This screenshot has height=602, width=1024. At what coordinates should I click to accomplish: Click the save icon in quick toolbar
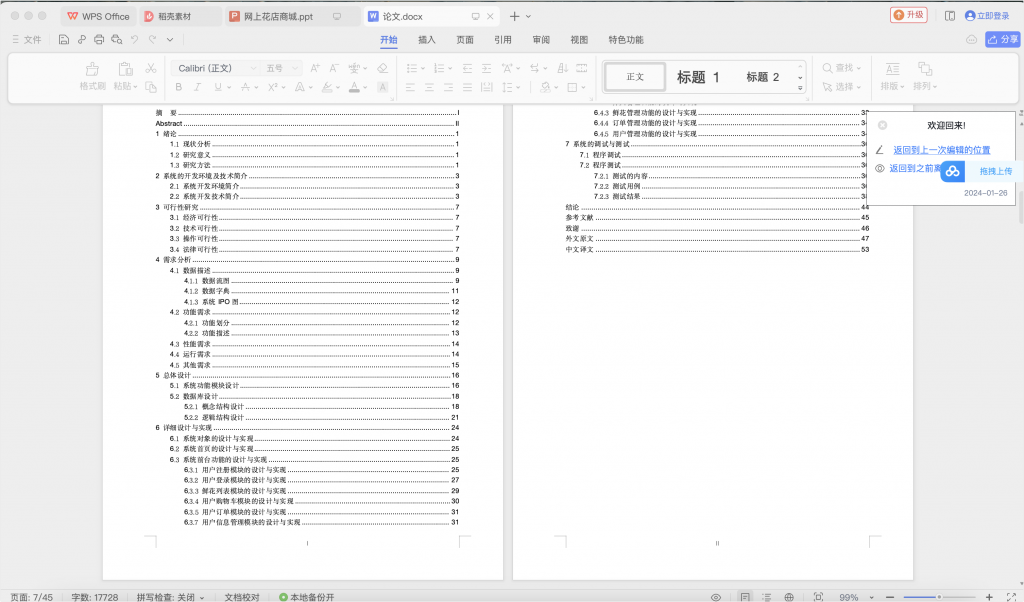click(64, 40)
